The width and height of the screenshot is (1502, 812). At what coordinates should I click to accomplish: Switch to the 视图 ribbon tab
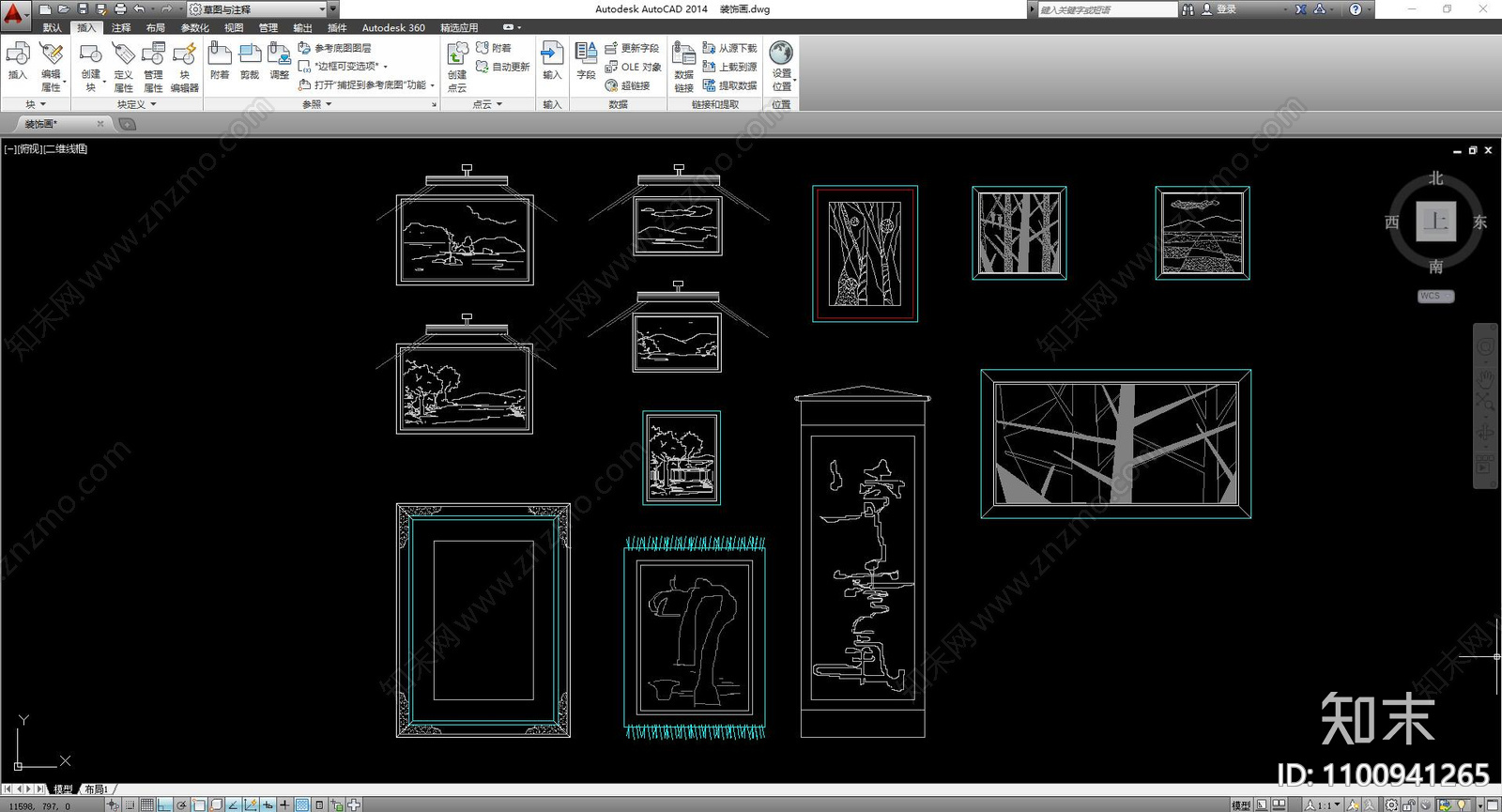point(234,27)
